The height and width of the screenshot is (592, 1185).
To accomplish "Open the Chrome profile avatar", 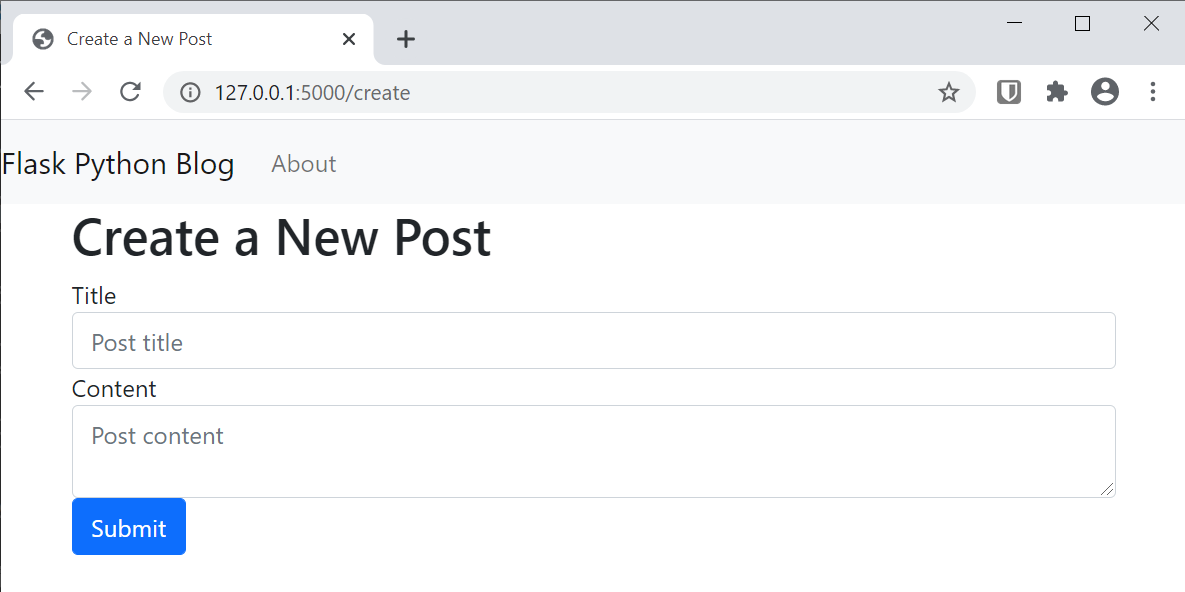I will pos(1105,92).
